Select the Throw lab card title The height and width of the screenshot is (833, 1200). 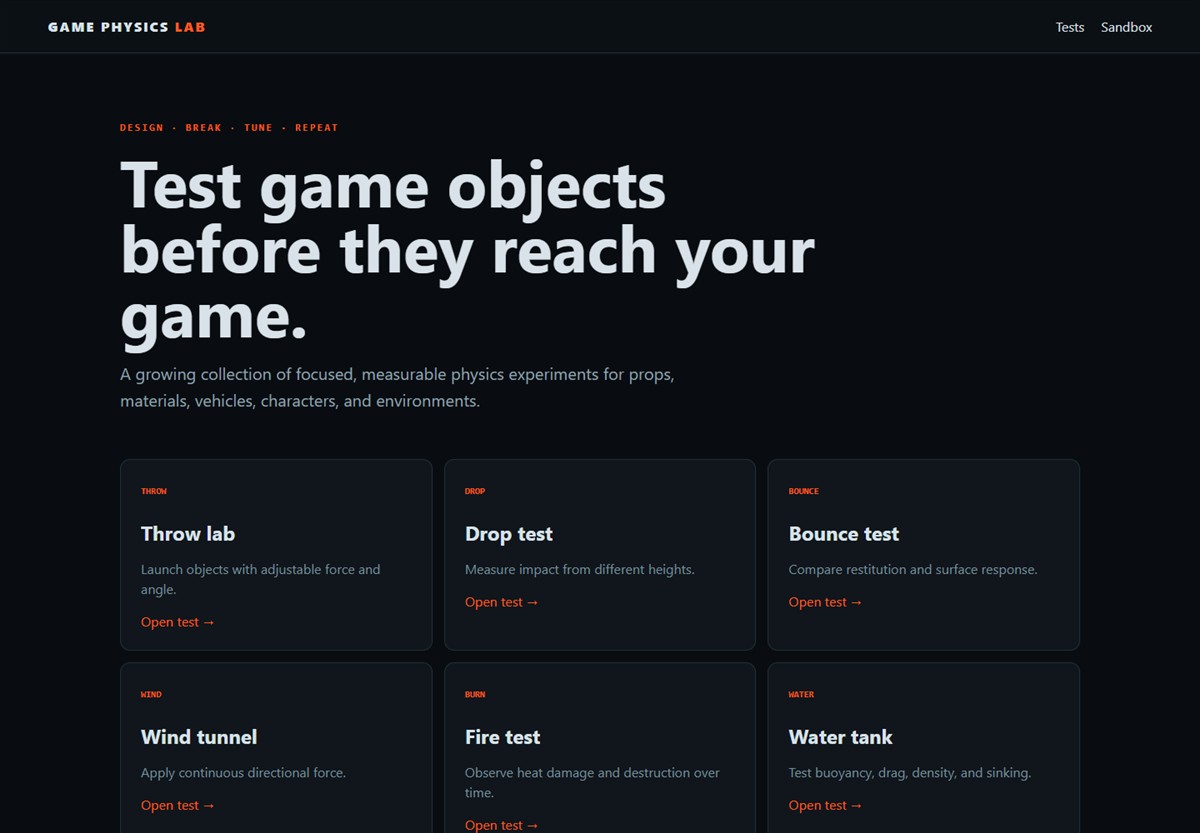188,534
